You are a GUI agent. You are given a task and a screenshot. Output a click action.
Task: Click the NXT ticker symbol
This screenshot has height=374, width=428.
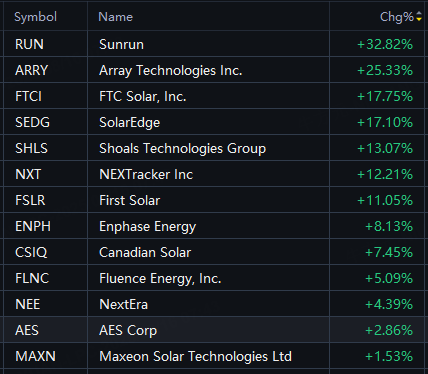click(x=28, y=174)
